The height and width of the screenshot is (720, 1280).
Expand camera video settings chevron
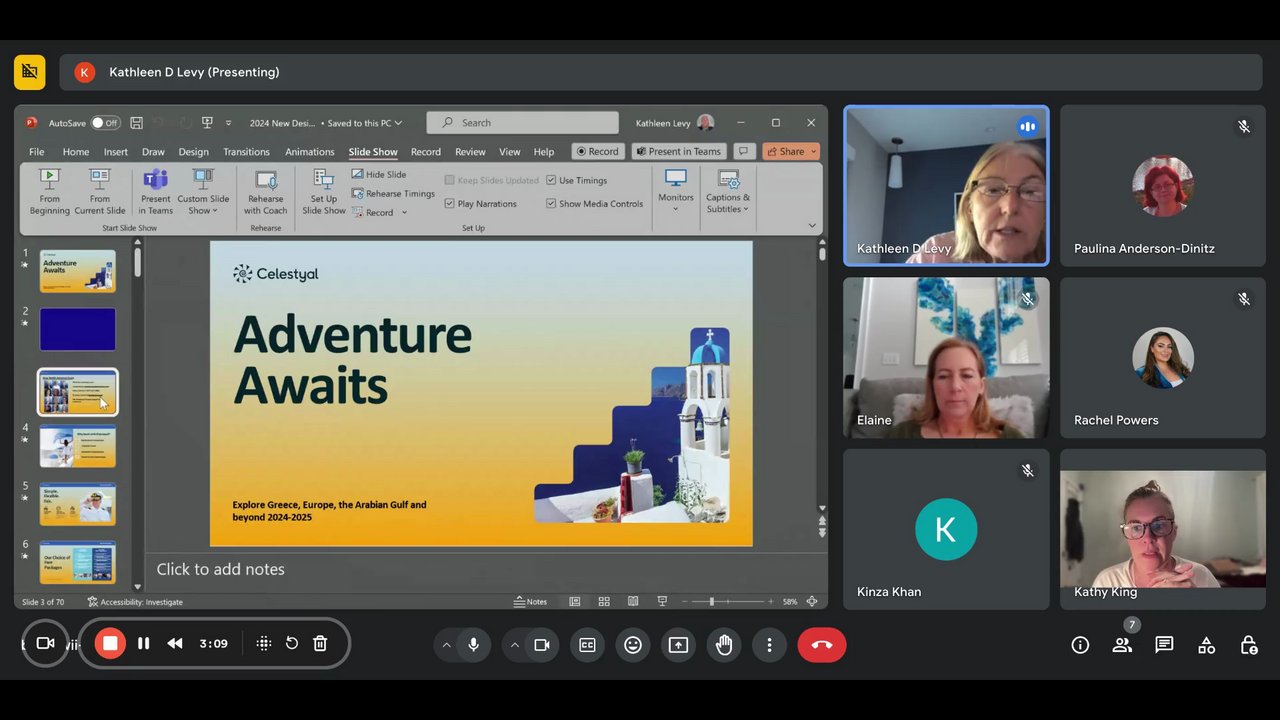(514, 645)
